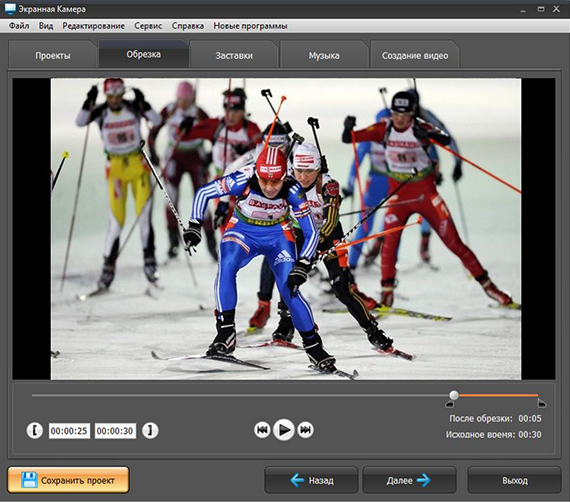This screenshot has width=570, height=502.
Task: Jump to previous frame with rewind icon
Action: (262, 430)
